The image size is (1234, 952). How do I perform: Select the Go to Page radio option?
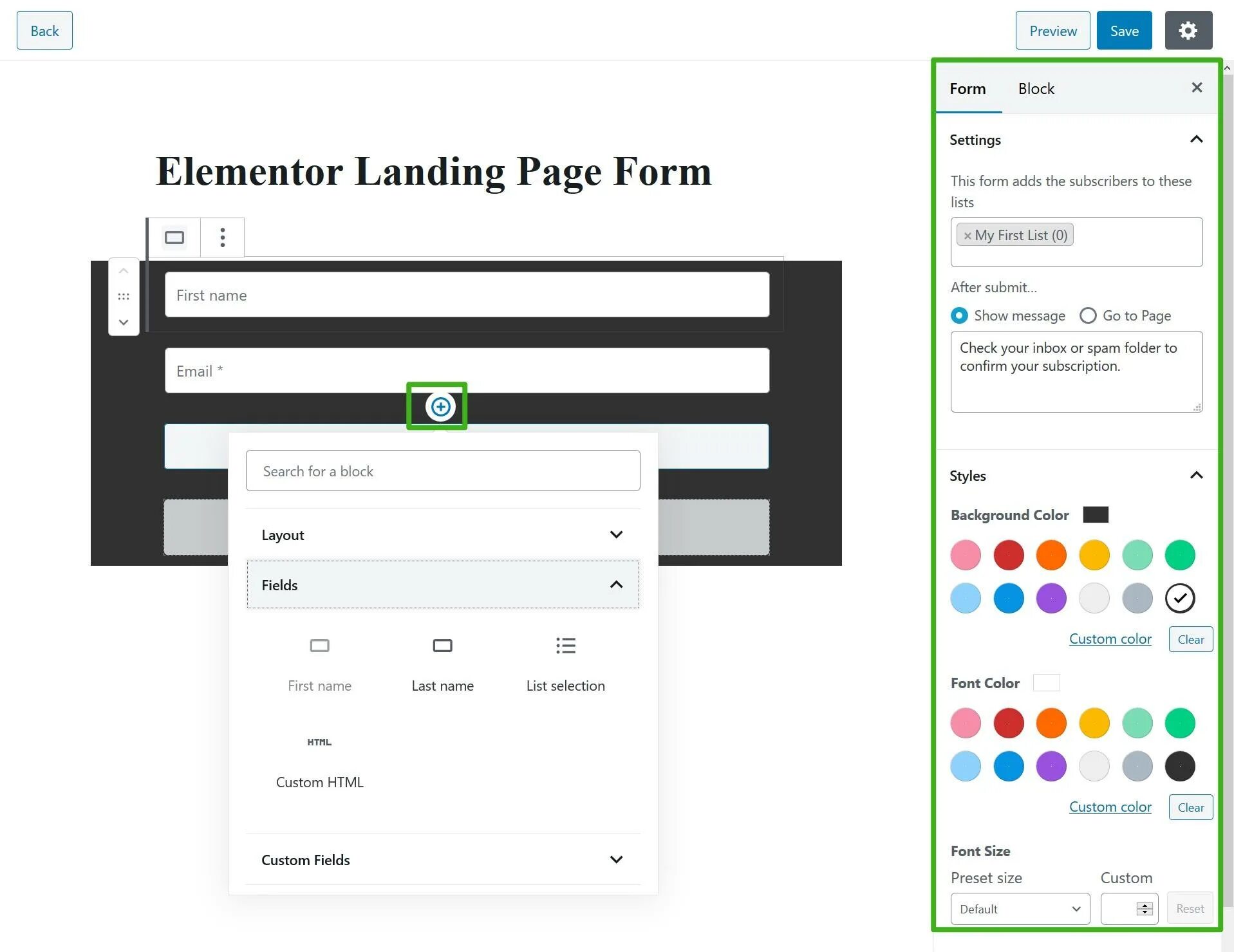click(x=1088, y=315)
